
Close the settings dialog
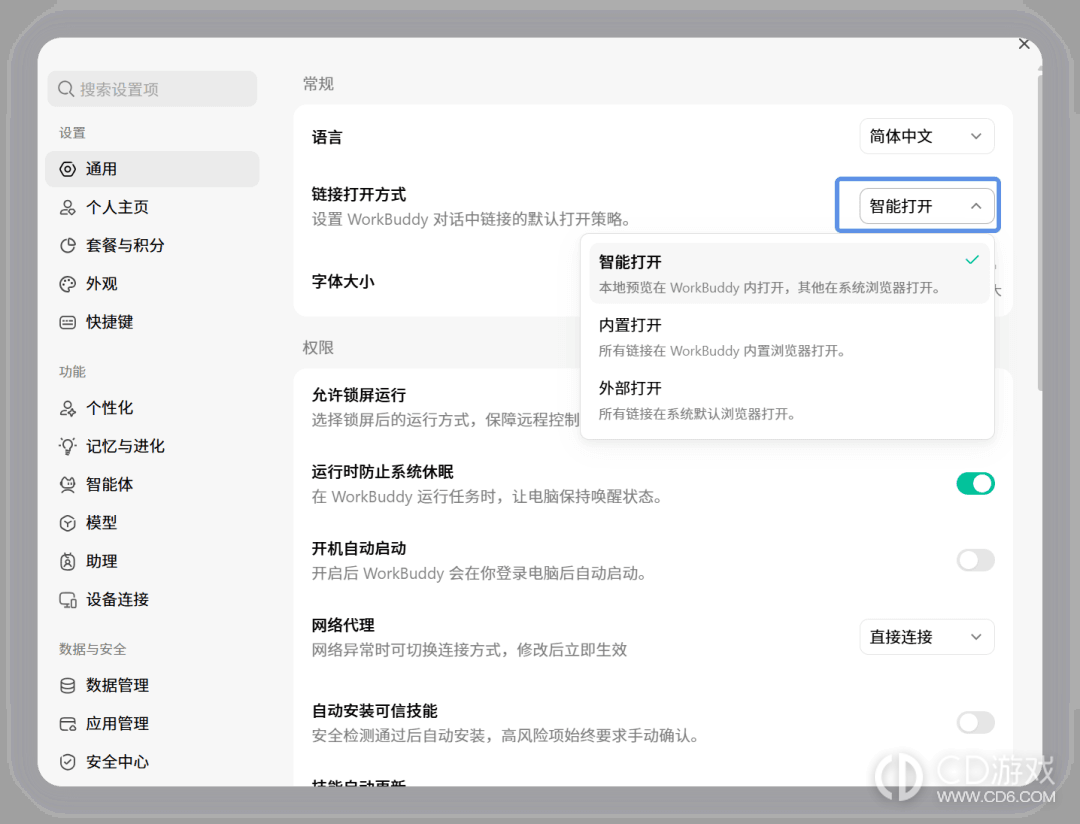tap(1024, 44)
